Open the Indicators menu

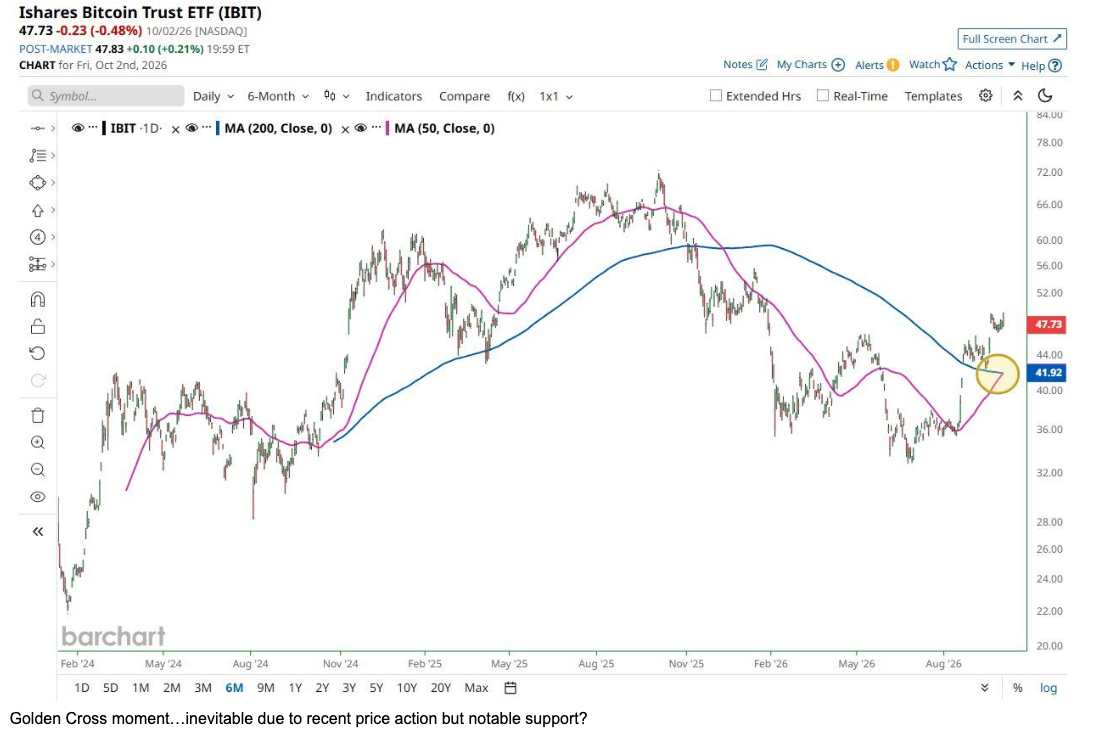coord(394,96)
